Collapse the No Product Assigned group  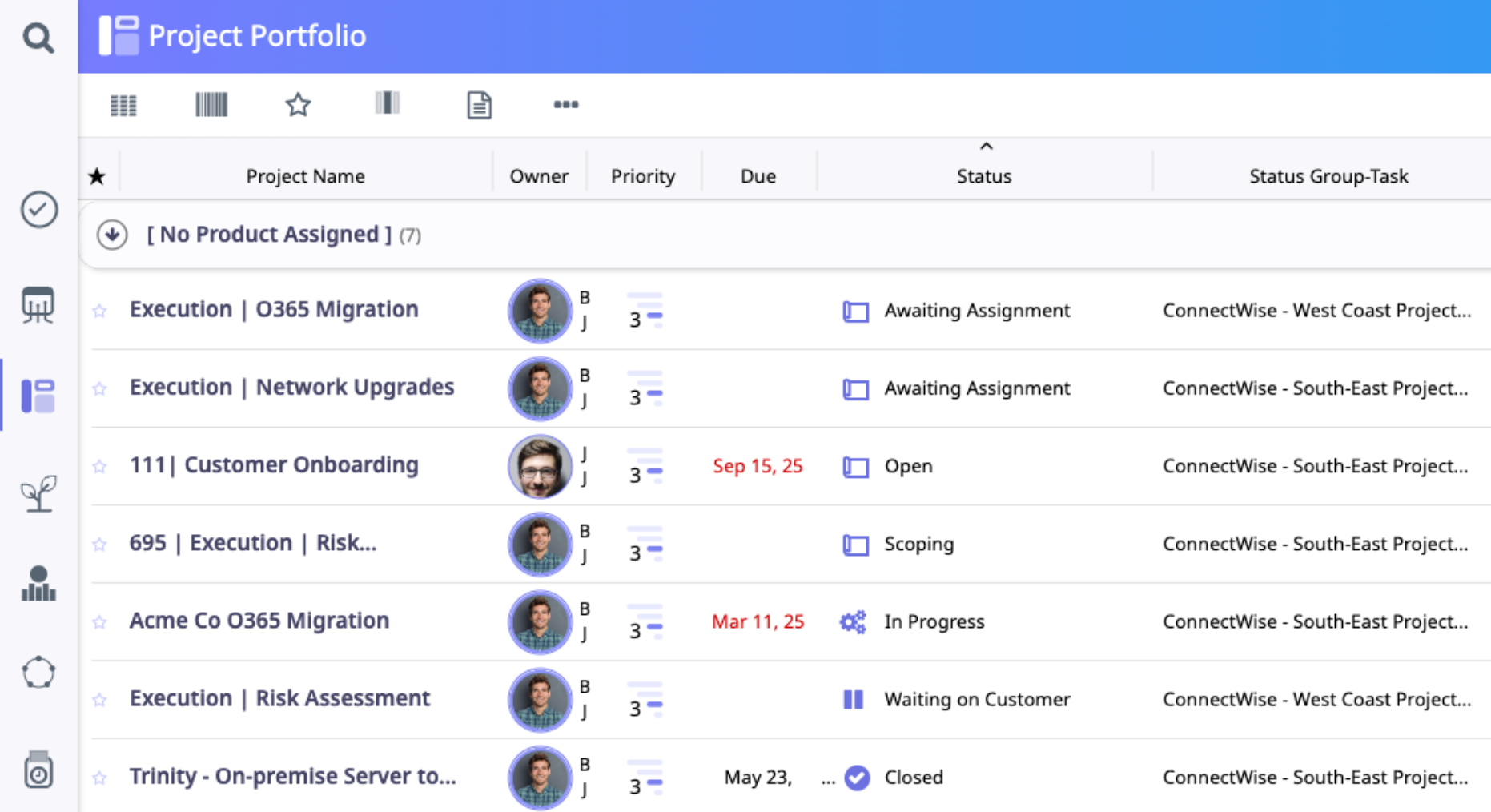112,235
